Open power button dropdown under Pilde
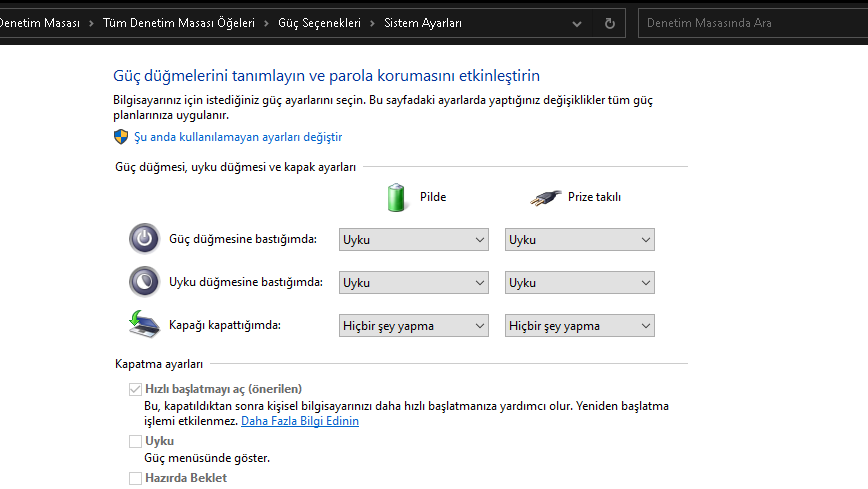 (414, 240)
